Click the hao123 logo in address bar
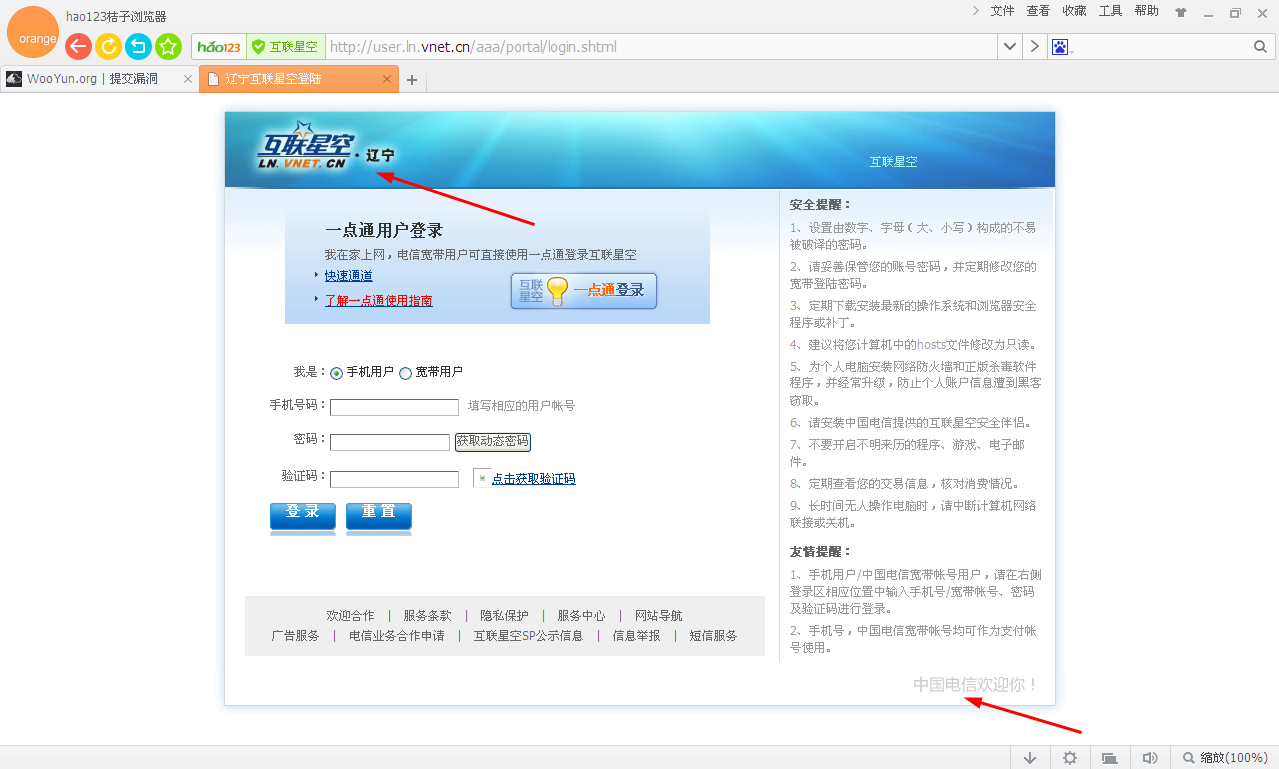Screen dimensions: 1279x769 tap(219, 47)
